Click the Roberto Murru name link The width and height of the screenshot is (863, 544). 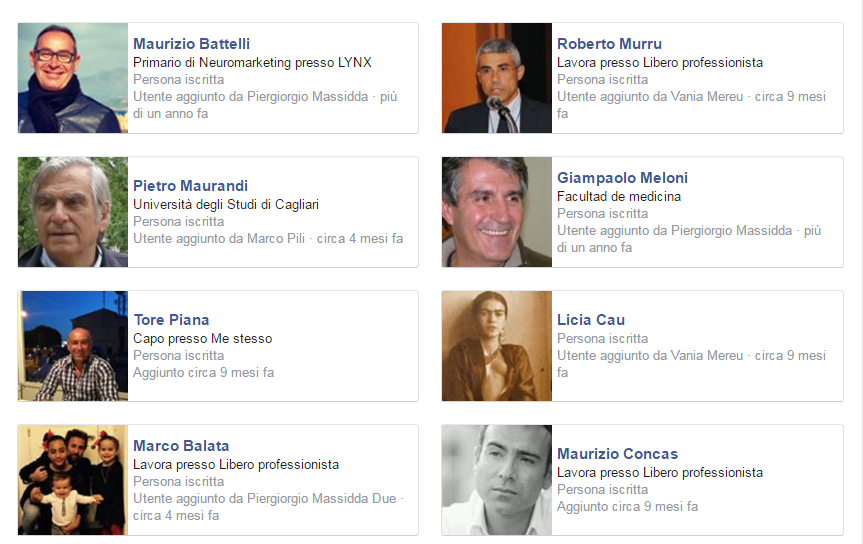(609, 43)
